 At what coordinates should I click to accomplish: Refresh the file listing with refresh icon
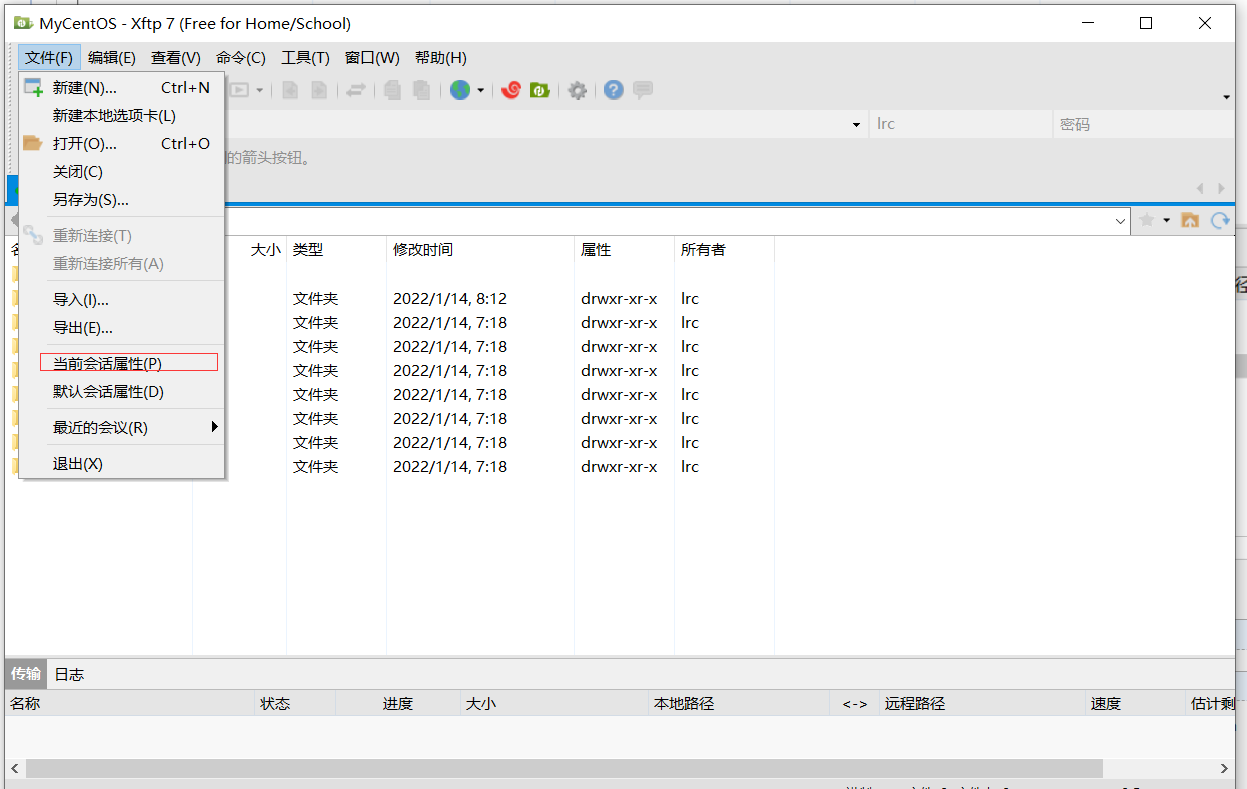click(1220, 220)
